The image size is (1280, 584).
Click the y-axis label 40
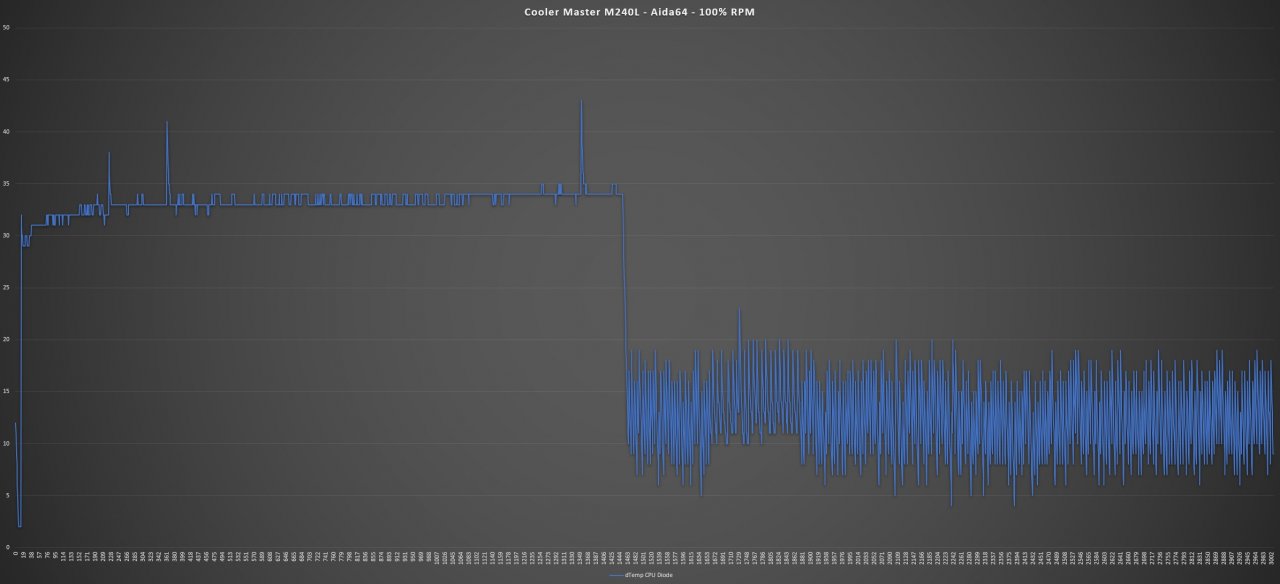tap(7, 132)
